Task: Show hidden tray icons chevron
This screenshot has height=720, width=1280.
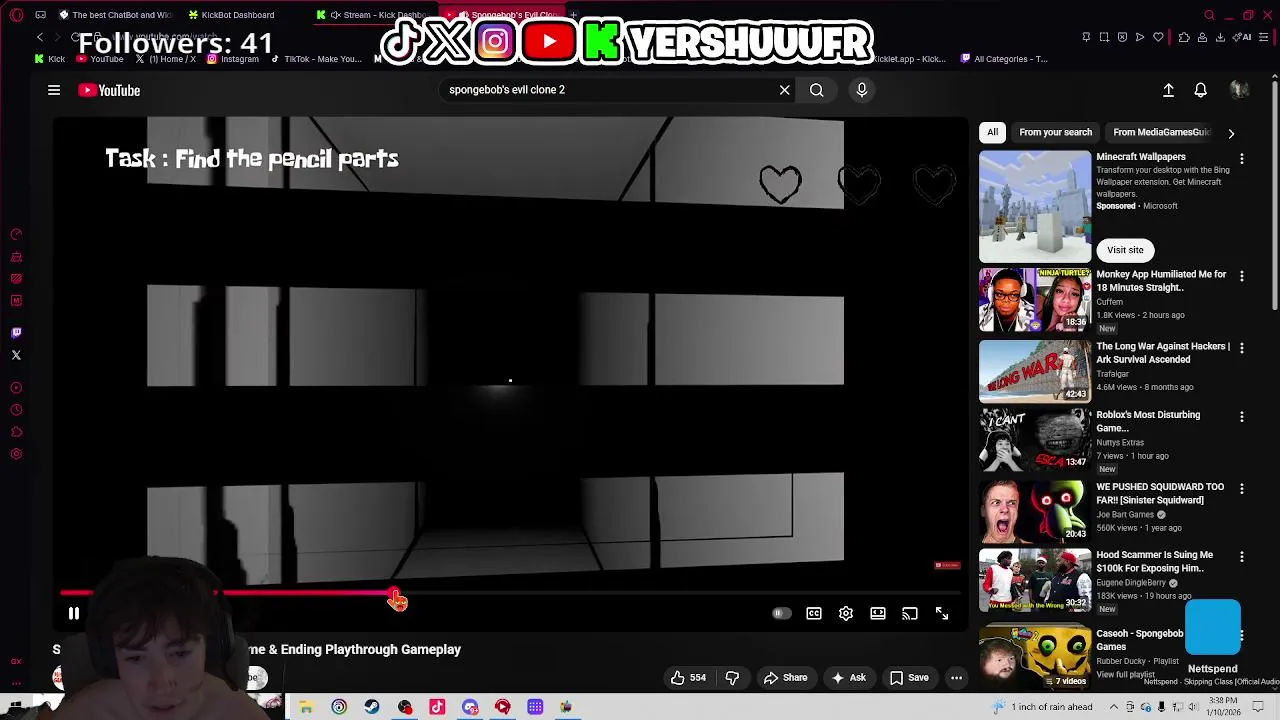Action: 1113,707
